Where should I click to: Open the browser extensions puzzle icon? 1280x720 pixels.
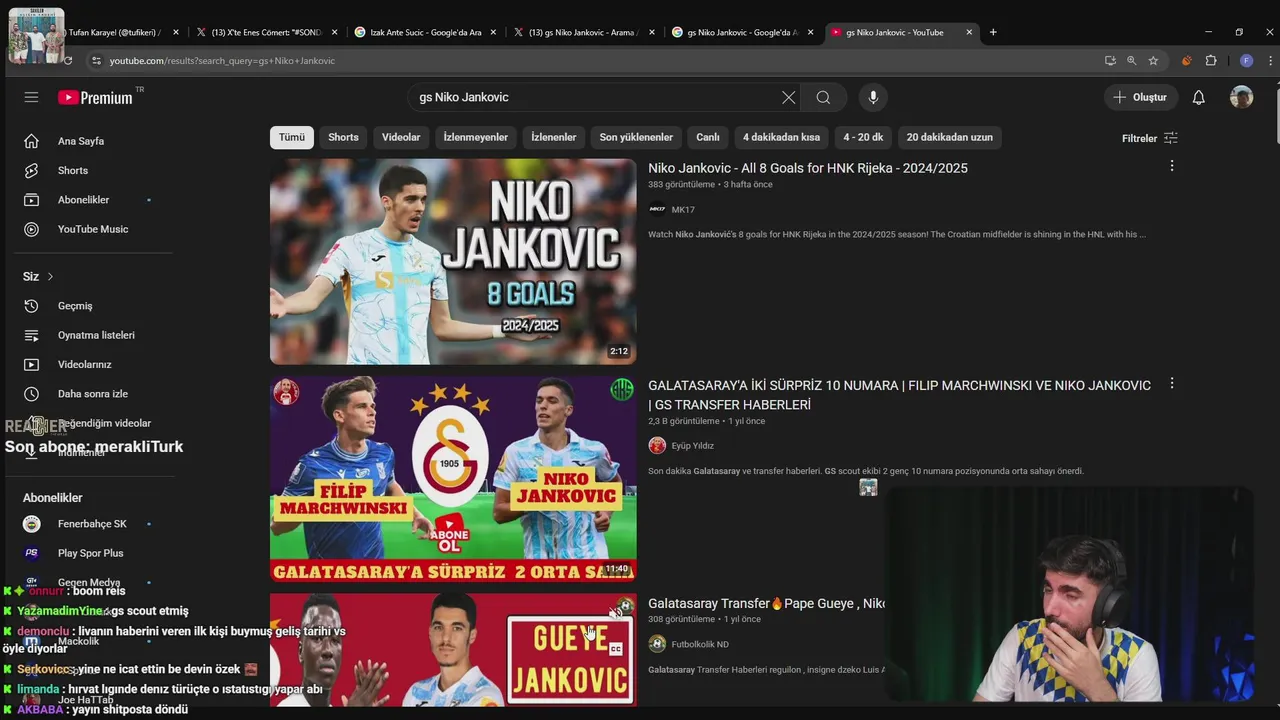point(1211,61)
